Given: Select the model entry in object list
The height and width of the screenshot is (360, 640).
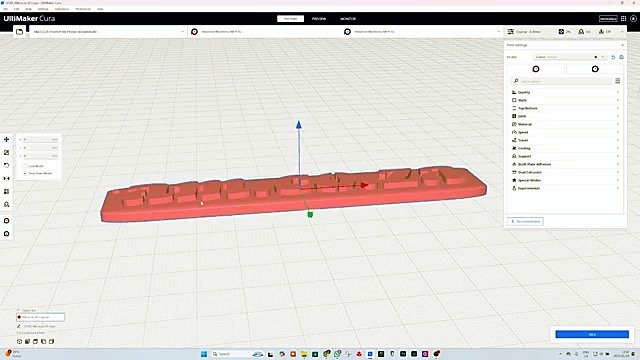Looking at the screenshot, I should [40, 317].
